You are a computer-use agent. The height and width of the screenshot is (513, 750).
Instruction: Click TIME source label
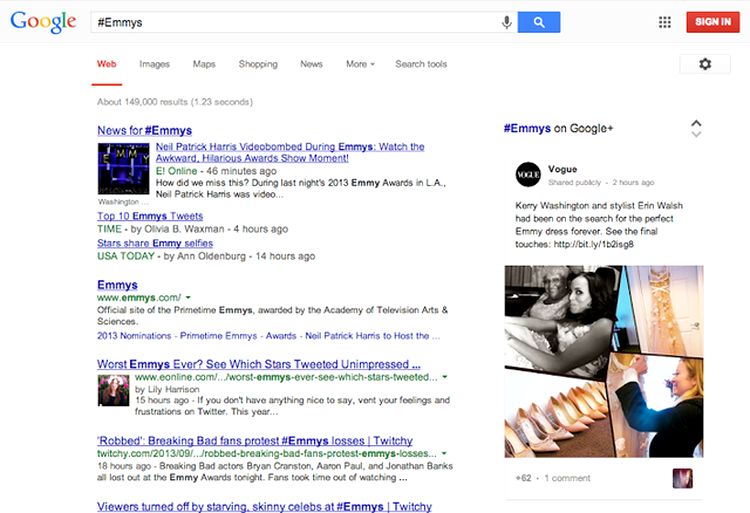110,229
